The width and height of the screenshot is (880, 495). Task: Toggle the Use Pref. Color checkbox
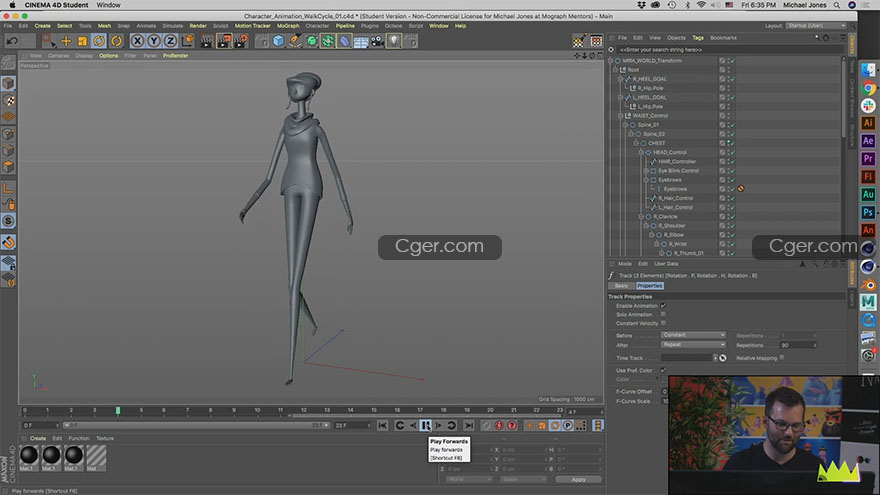tap(663, 370)
